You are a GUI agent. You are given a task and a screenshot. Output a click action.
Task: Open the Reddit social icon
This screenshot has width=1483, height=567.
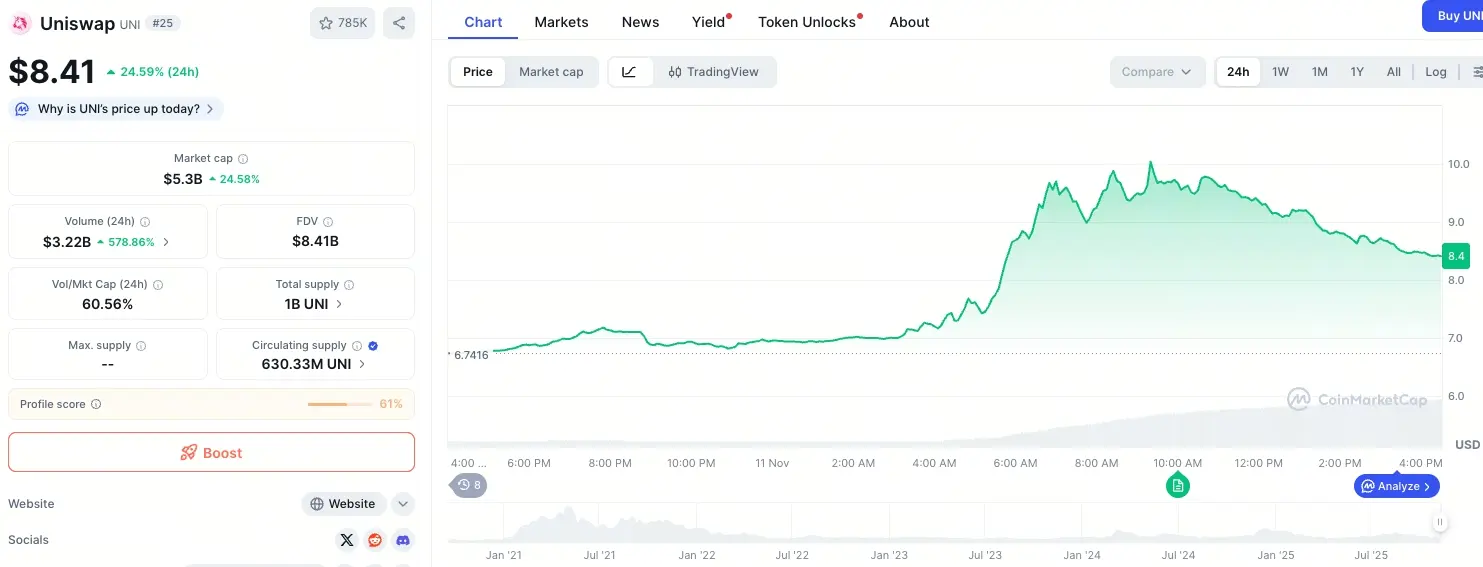tap(375, 540)
